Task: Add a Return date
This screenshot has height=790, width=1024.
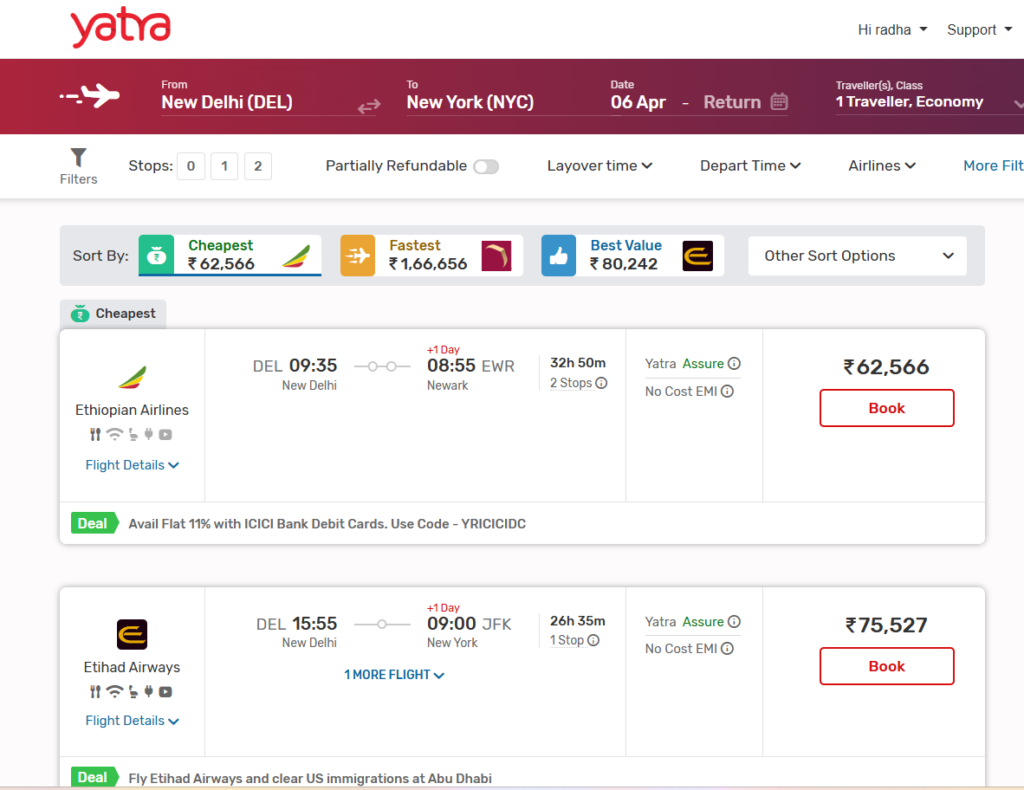Action: pos(732,102)
